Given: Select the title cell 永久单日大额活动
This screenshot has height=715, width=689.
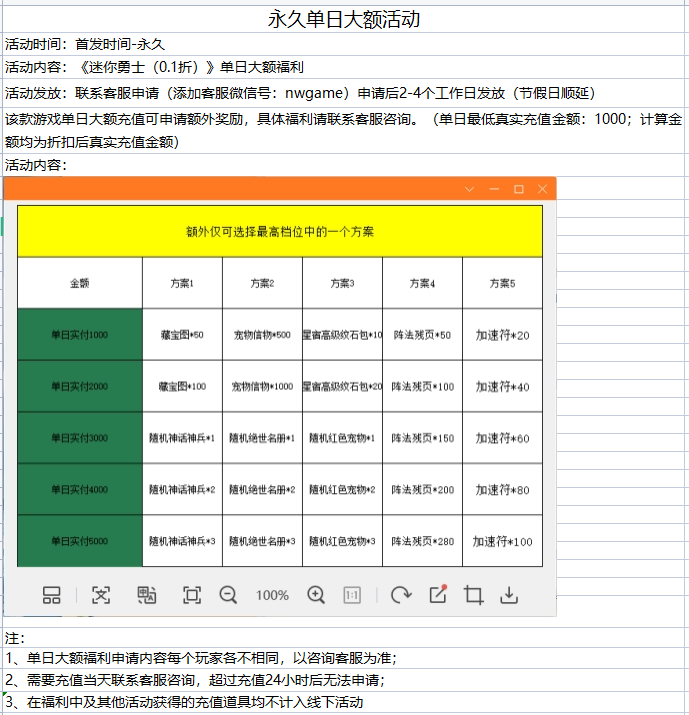Looking at the screenshot, I should 344,19.
